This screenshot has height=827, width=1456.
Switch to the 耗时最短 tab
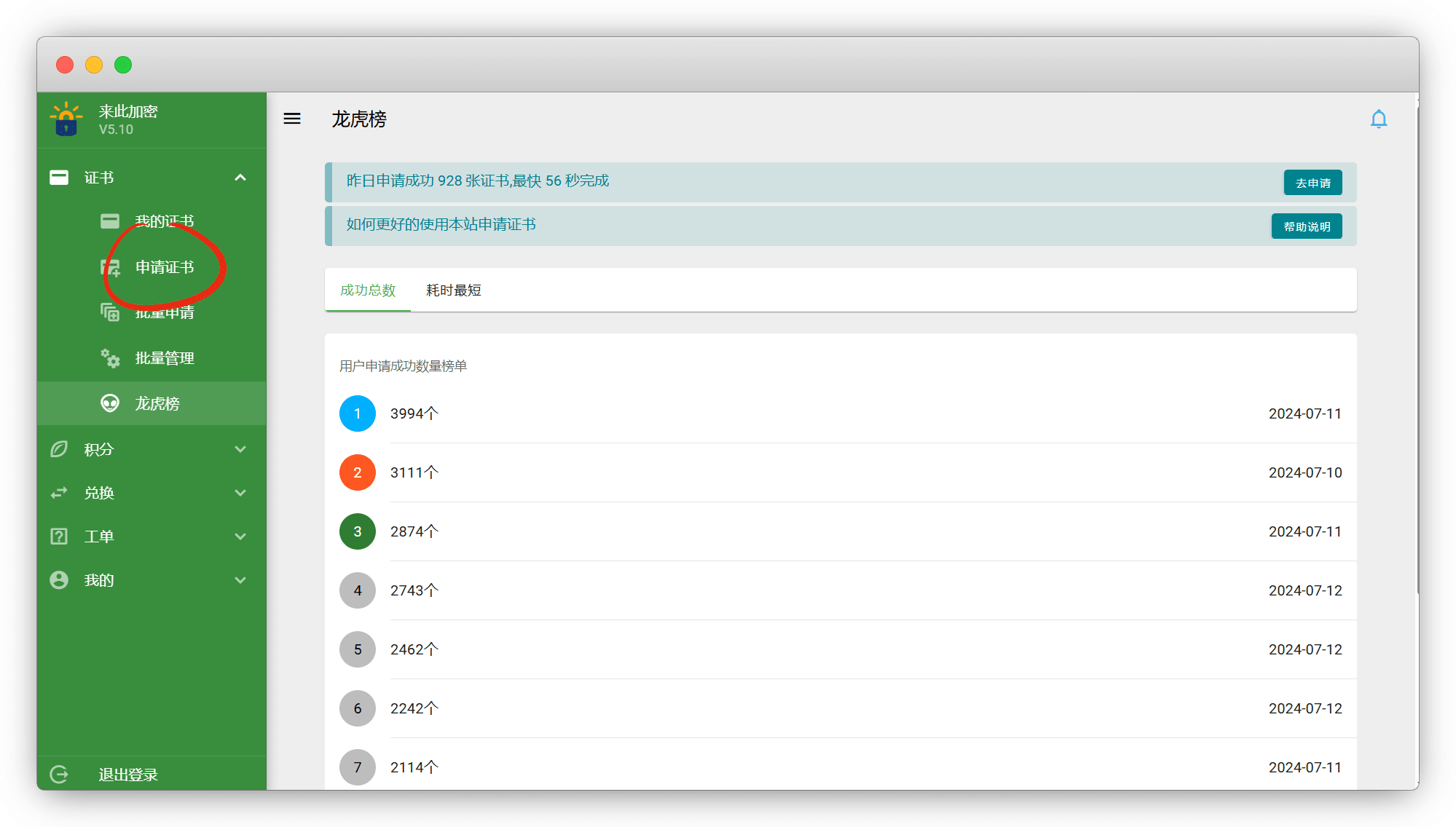453,290
